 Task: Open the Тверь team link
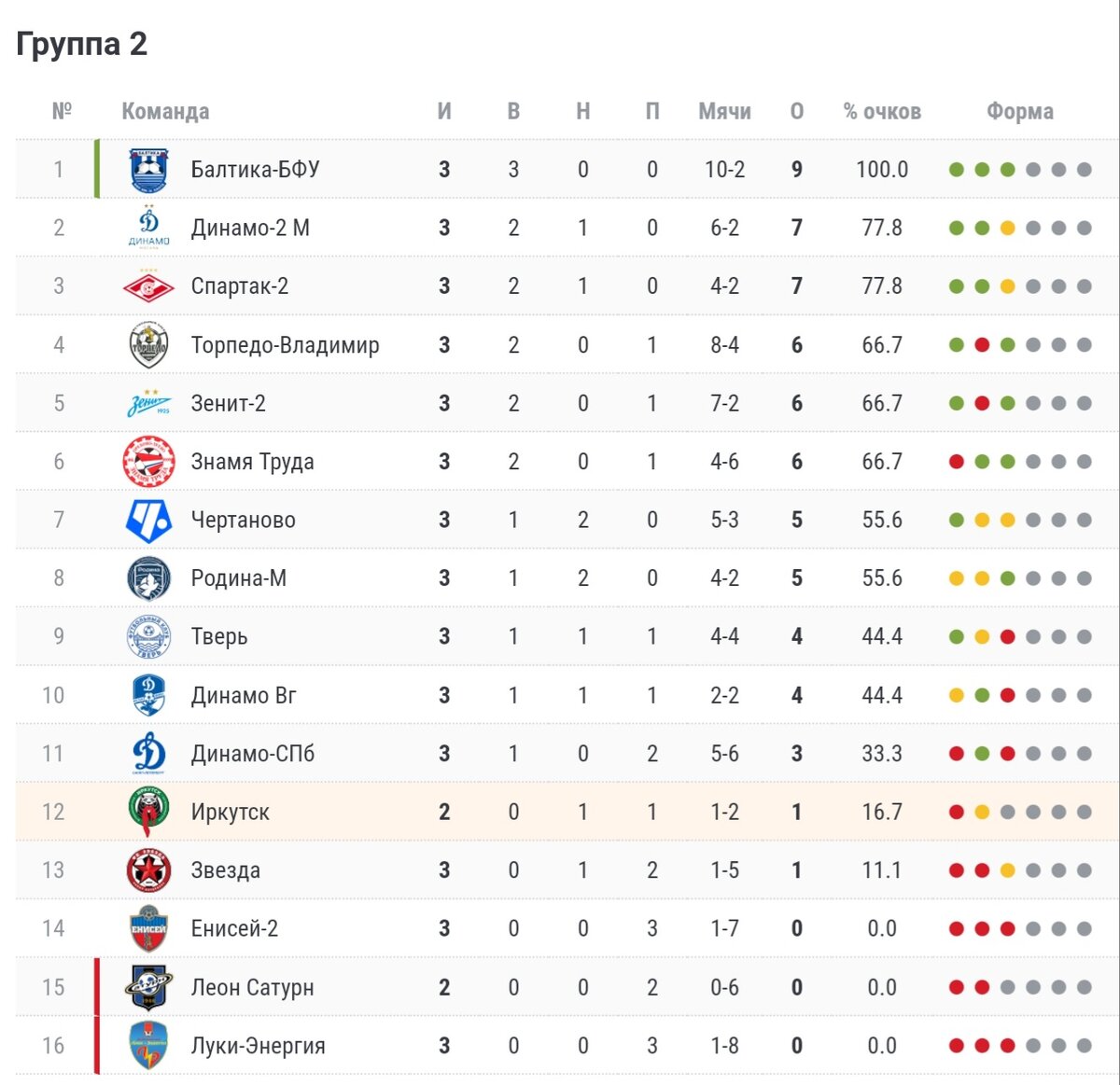tap(219, 636)
